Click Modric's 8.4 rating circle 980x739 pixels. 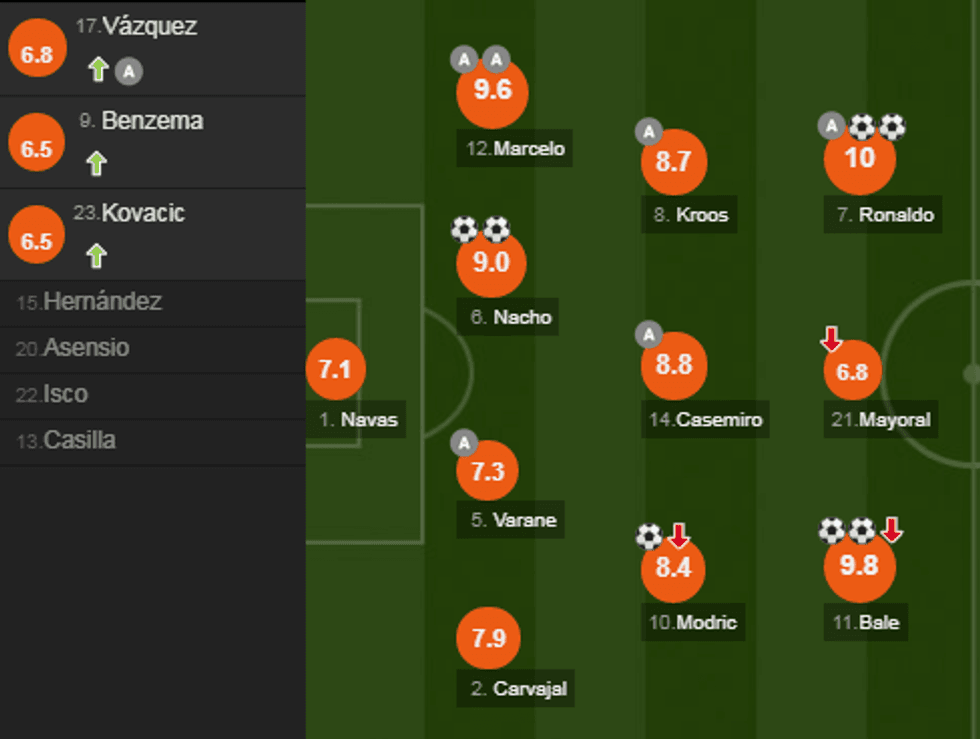pyautogui.click(x=673, y=569)
